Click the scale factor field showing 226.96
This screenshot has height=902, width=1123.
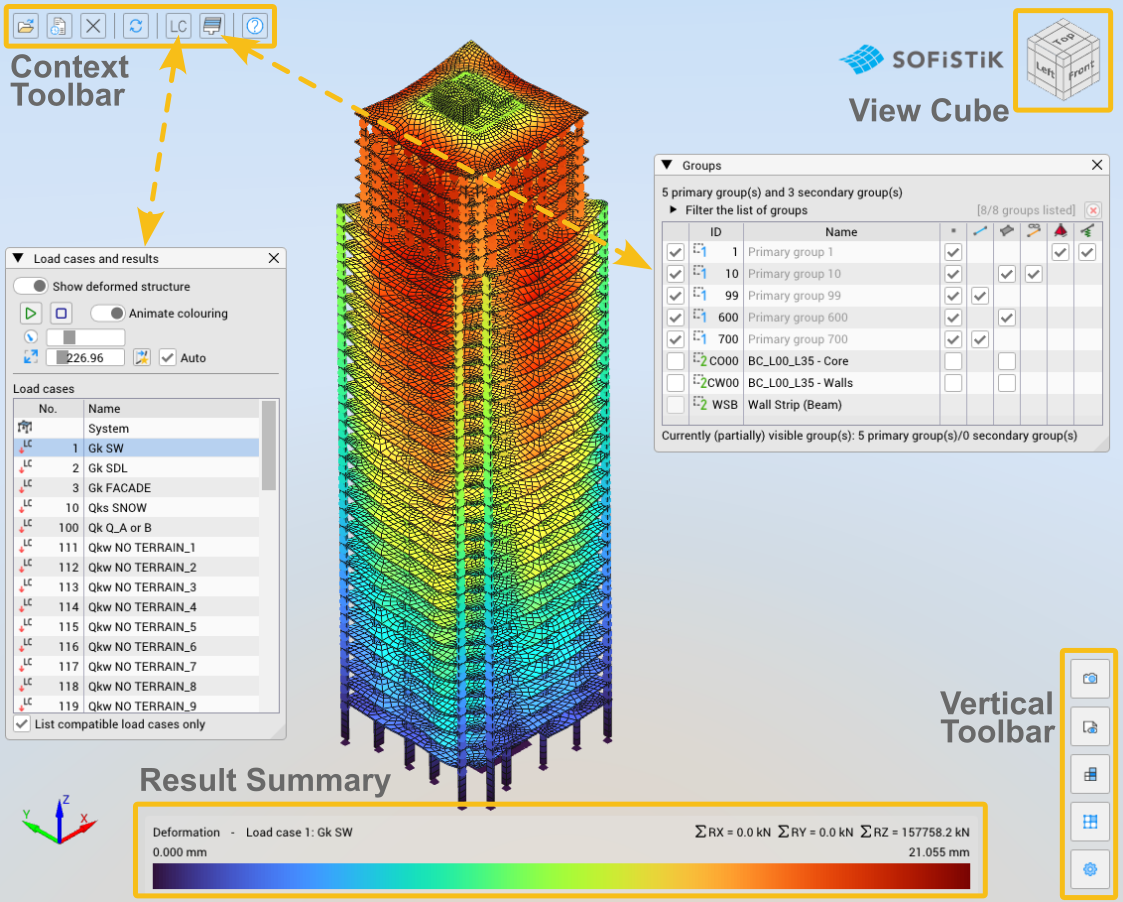pyautogui.click(x=86, y=358)
